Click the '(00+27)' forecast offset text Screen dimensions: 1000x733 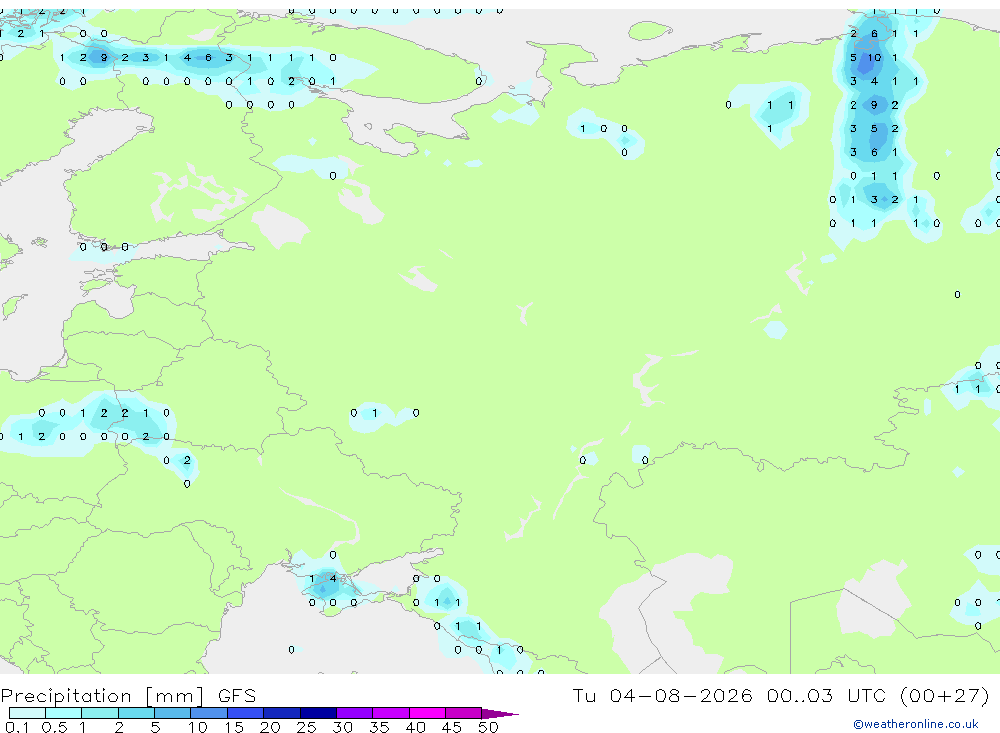[x=945, y=695]
